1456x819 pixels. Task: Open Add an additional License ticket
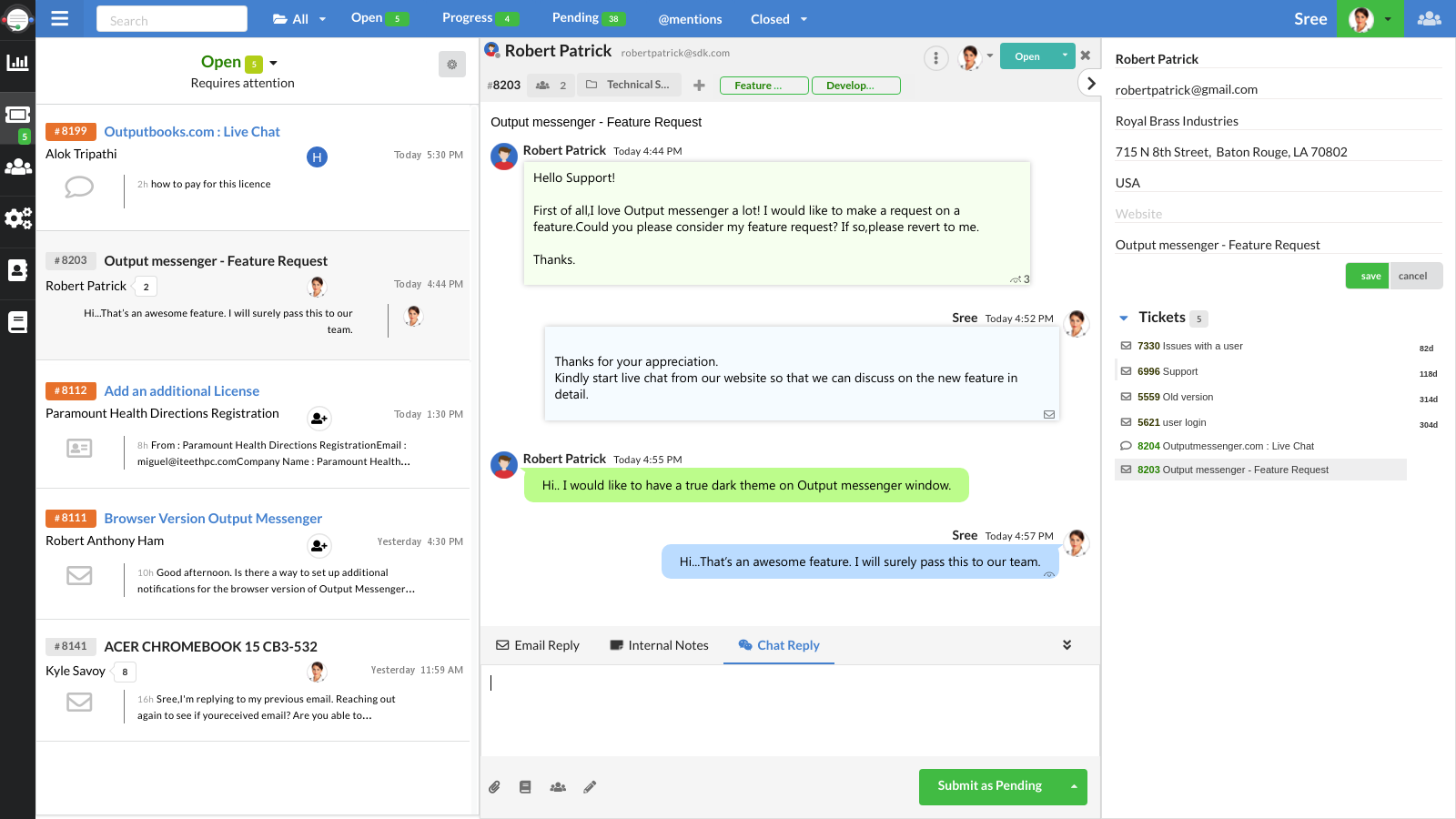tap(182, 391)
